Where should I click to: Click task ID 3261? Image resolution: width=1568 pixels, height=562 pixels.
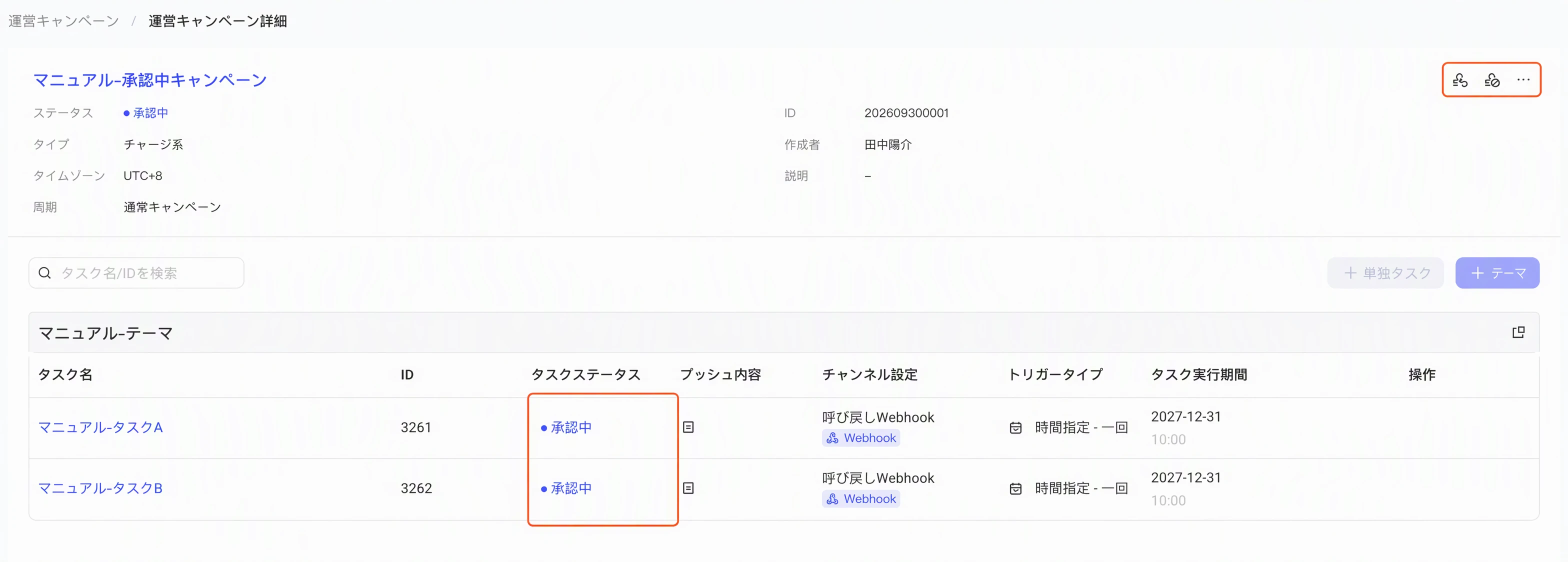[415, 427]
